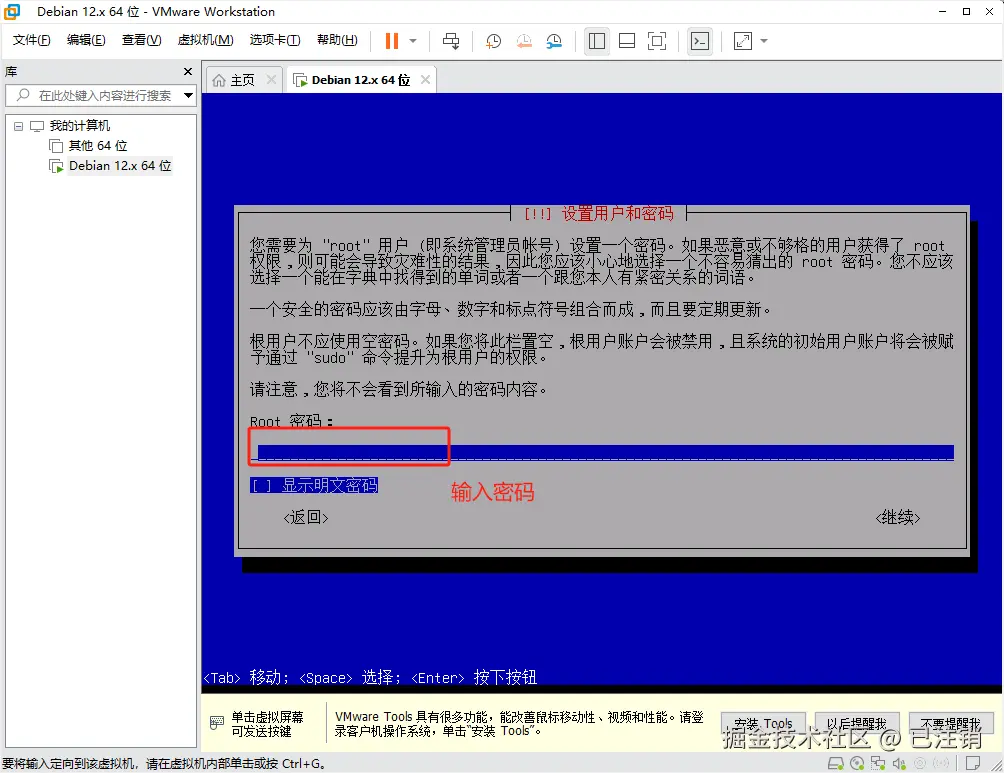Take a snapshot of the virtual machine
This screenshot has width=1004, height=773.
pos(490,41)
